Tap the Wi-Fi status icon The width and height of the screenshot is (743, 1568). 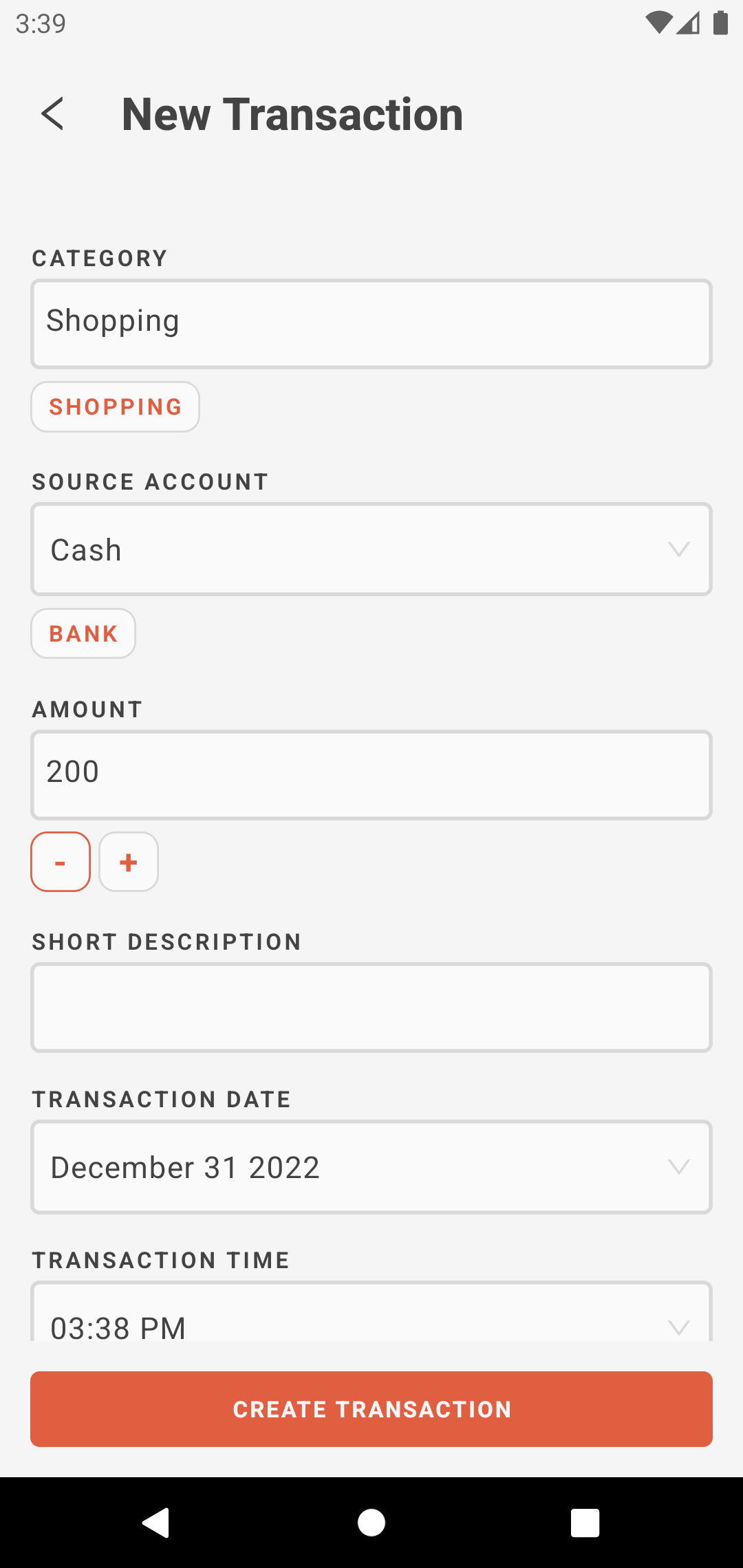658,23
